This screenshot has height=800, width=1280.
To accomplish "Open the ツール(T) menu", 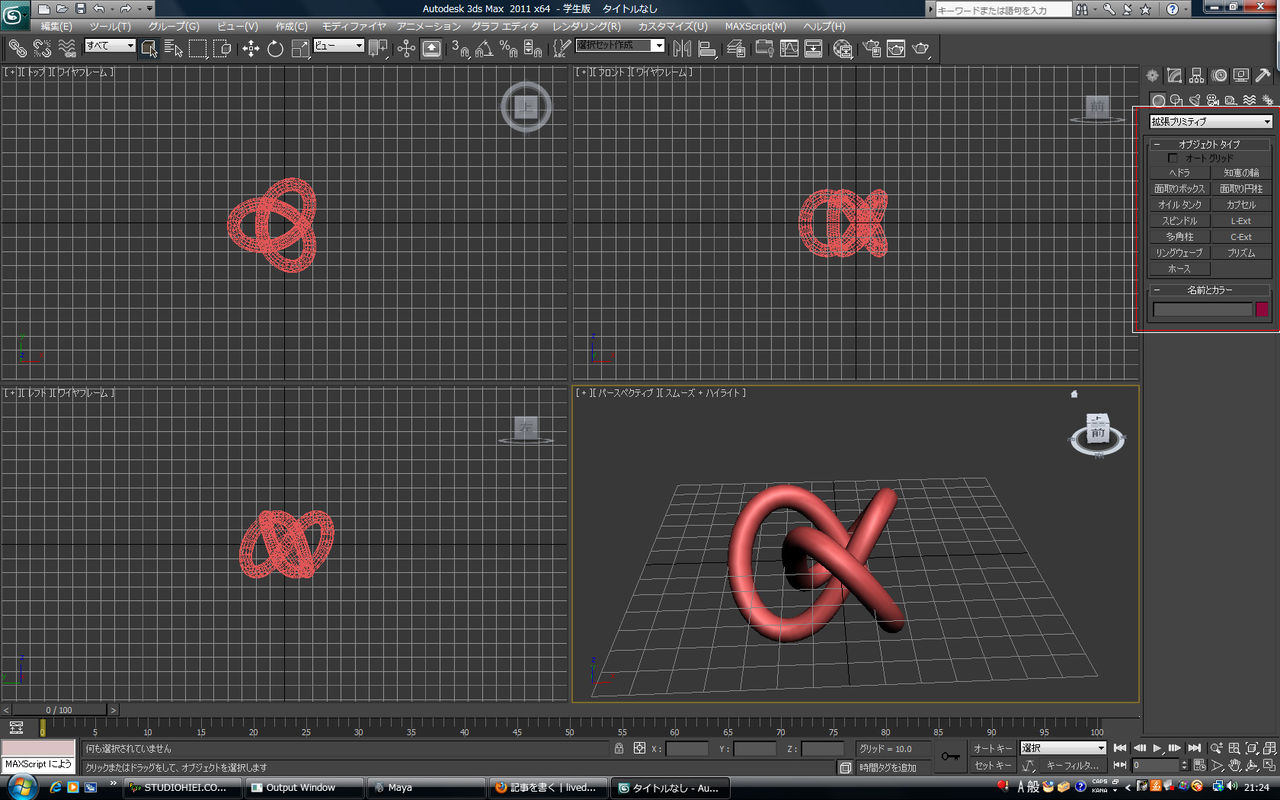I will [x=110, y=26].
